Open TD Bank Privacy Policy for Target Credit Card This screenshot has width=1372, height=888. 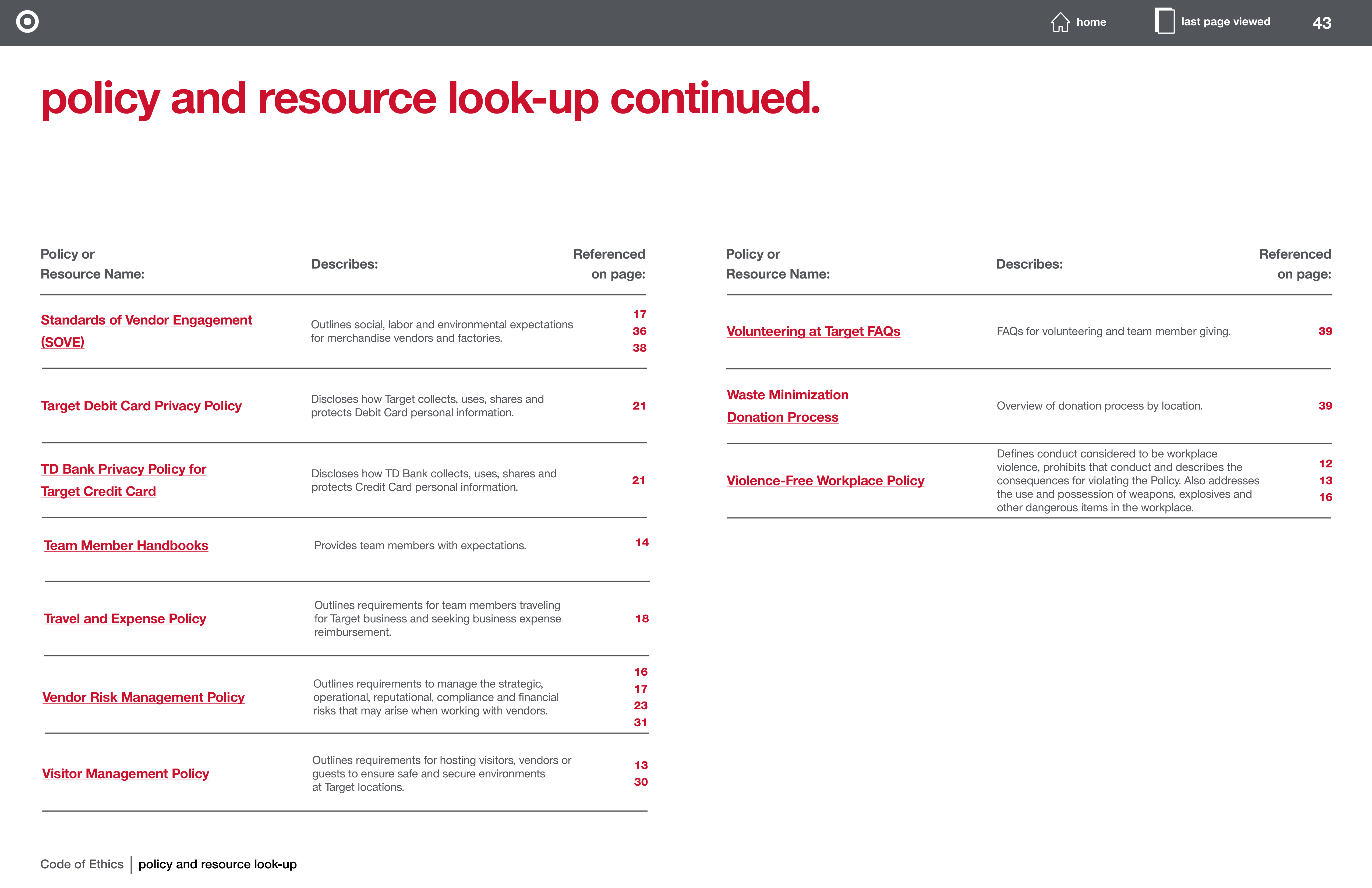123,480
